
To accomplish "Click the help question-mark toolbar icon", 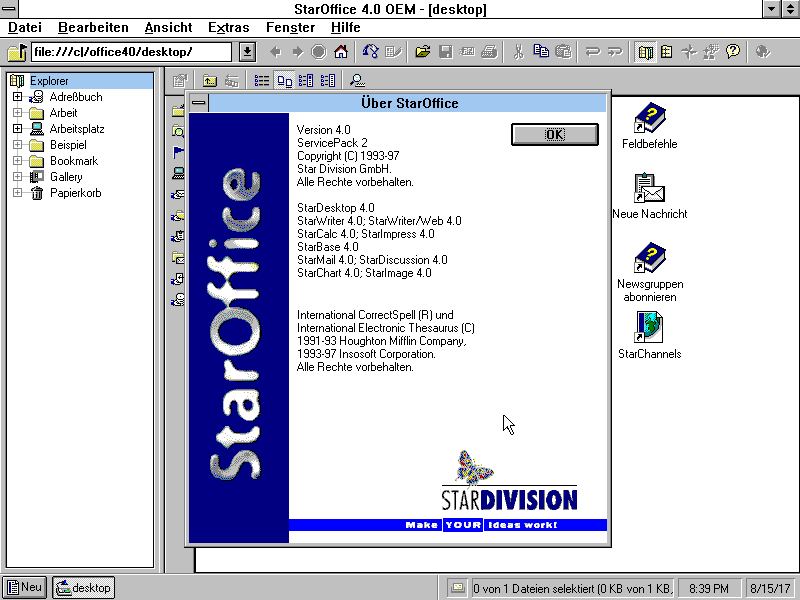I will click(x=733, y=52).
